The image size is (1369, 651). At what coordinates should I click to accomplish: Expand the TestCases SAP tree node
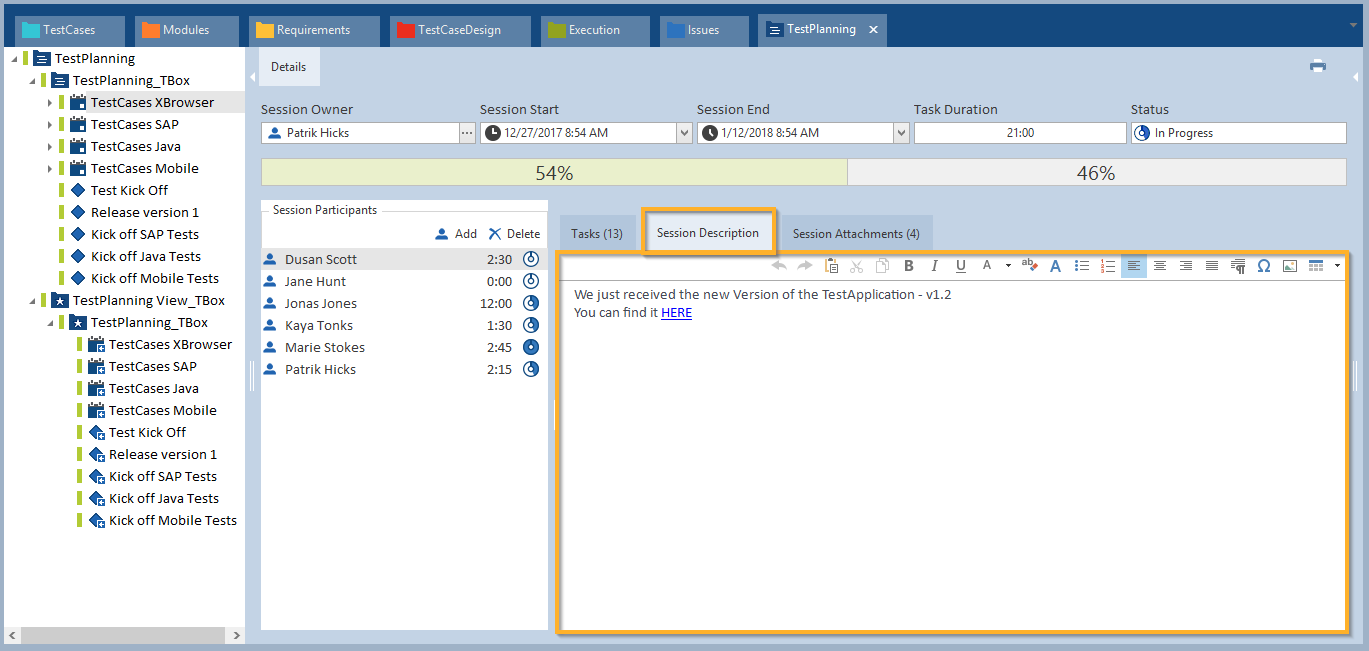click(x=49, y=125)
